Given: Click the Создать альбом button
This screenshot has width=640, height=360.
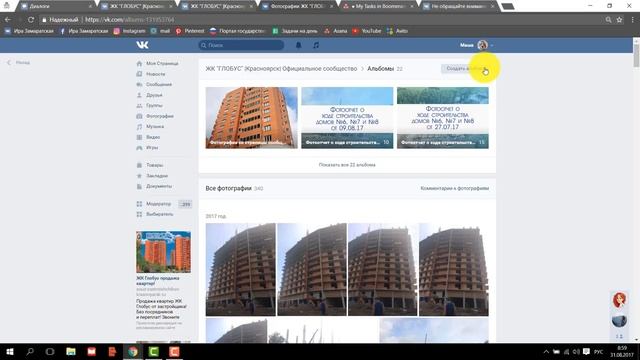Looking at the screenshot, I should (x=465, y=69).
